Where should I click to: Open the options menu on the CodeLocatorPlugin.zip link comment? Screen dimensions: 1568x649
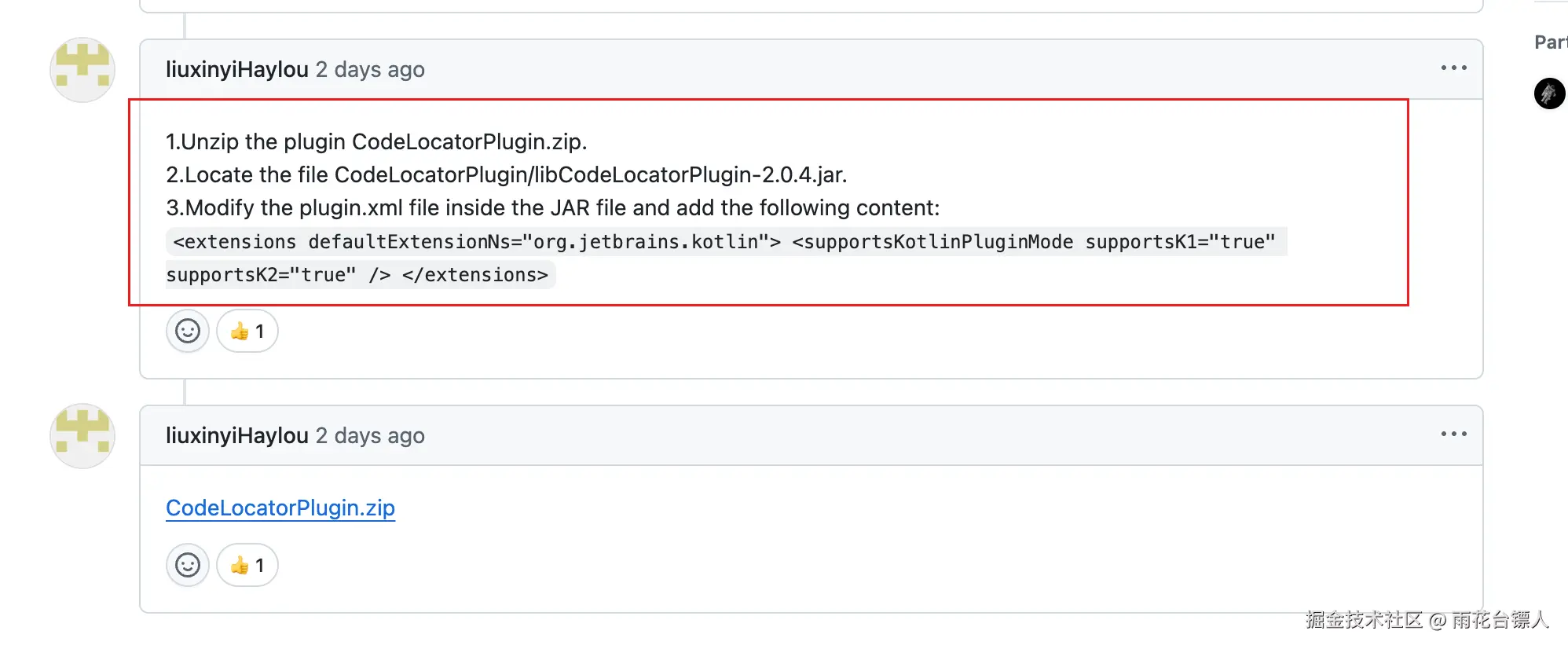1453,434
